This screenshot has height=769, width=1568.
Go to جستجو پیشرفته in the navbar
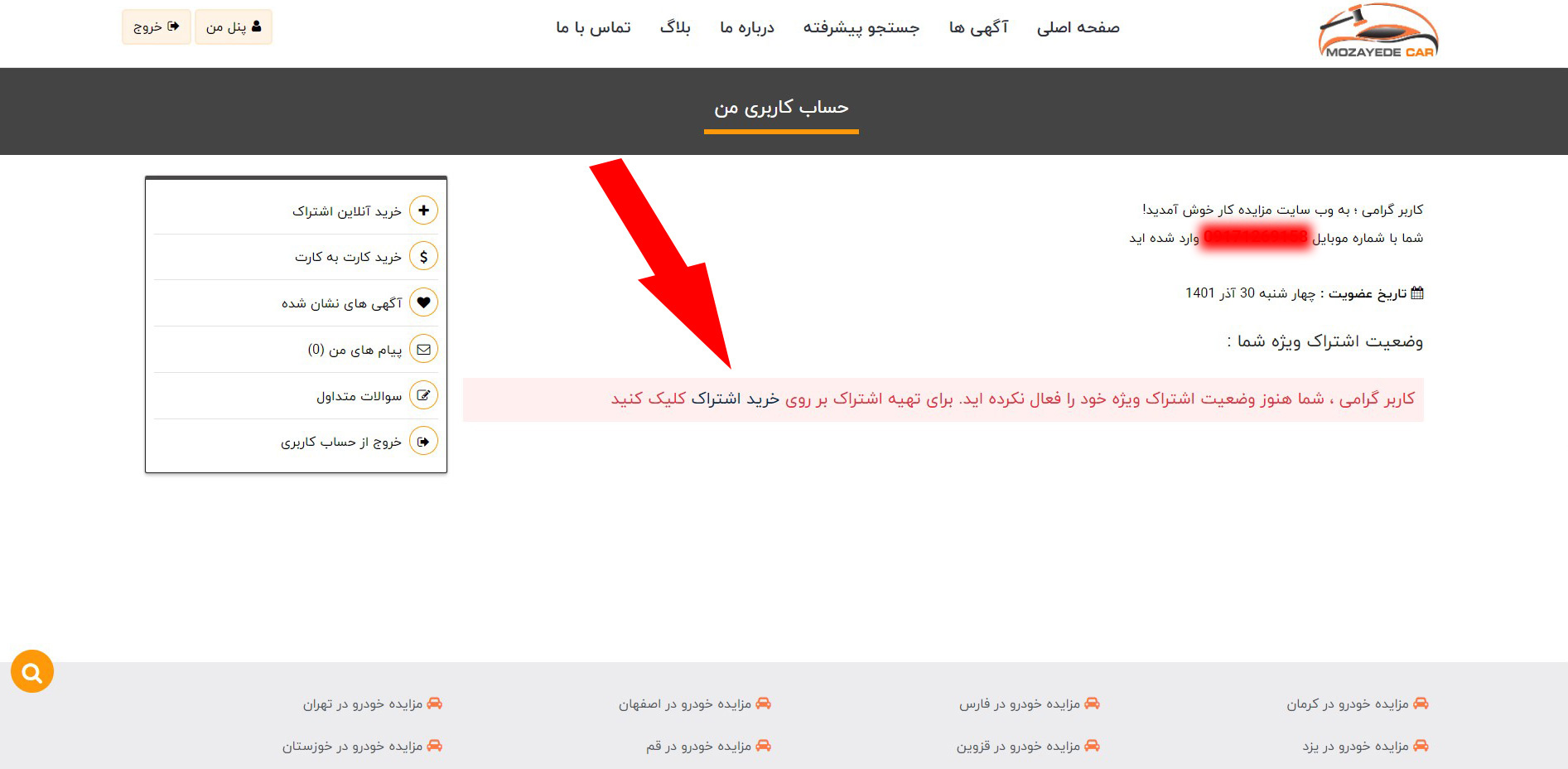point(861,27)
